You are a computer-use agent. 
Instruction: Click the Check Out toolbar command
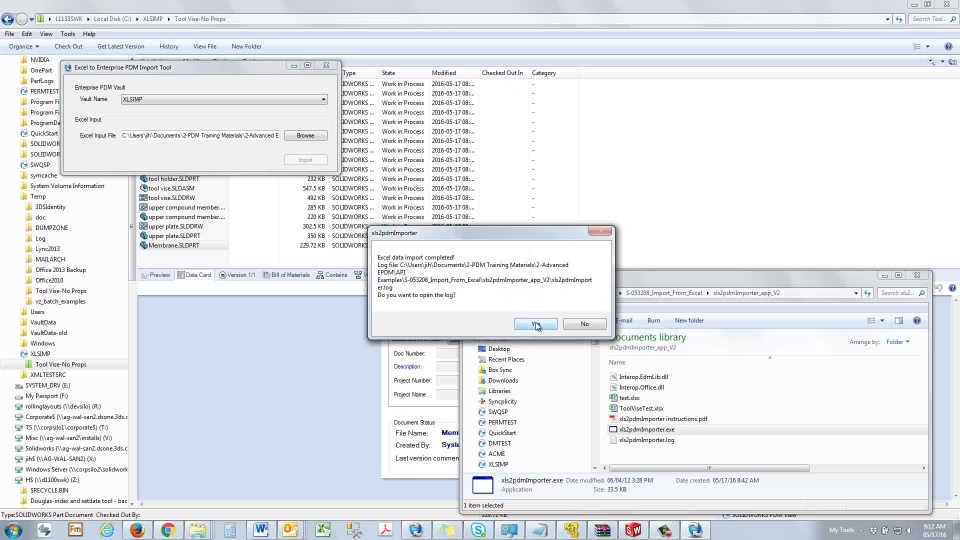pos(68,47)
